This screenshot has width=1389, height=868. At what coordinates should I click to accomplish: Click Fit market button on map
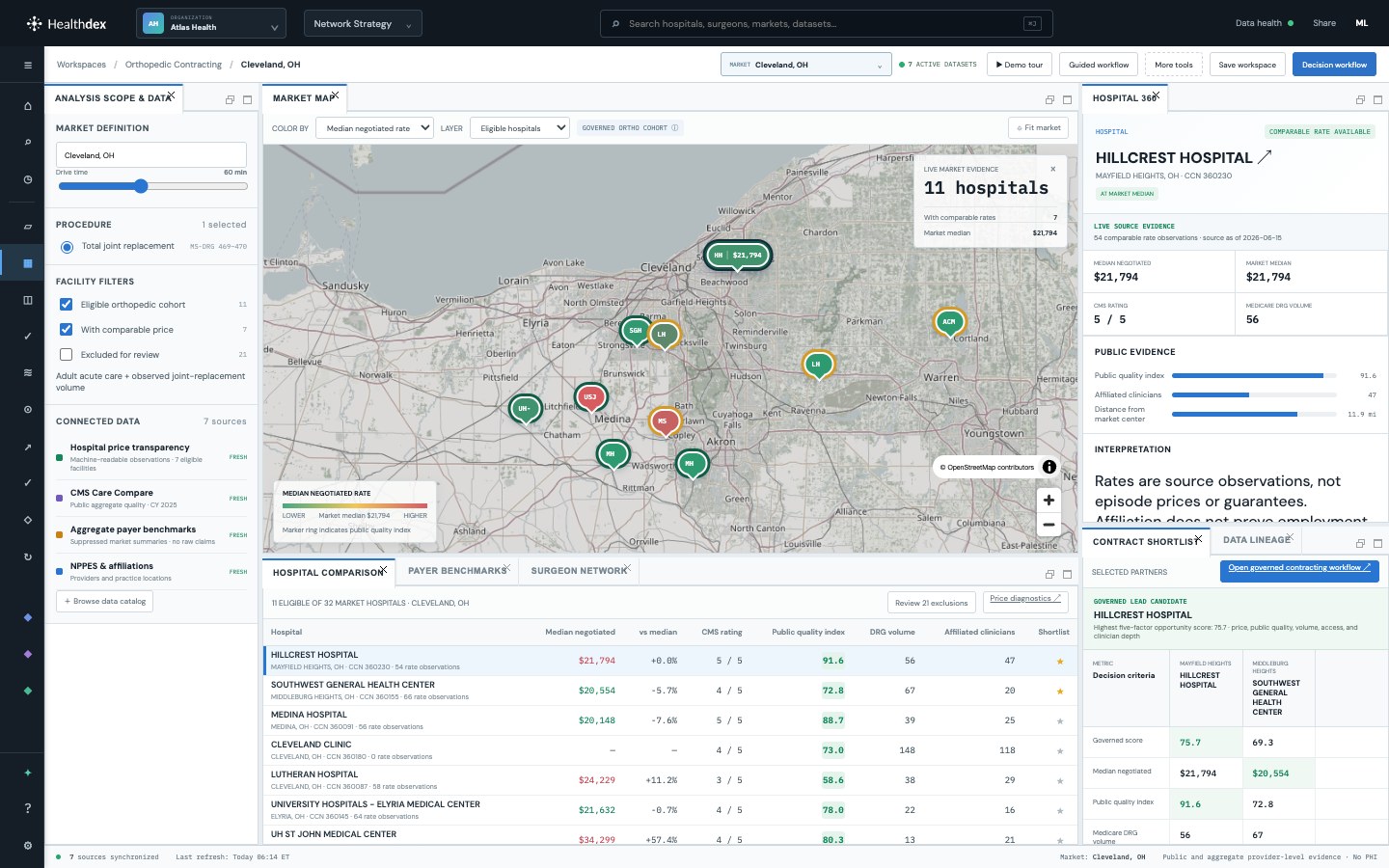tap(1038, 127)
